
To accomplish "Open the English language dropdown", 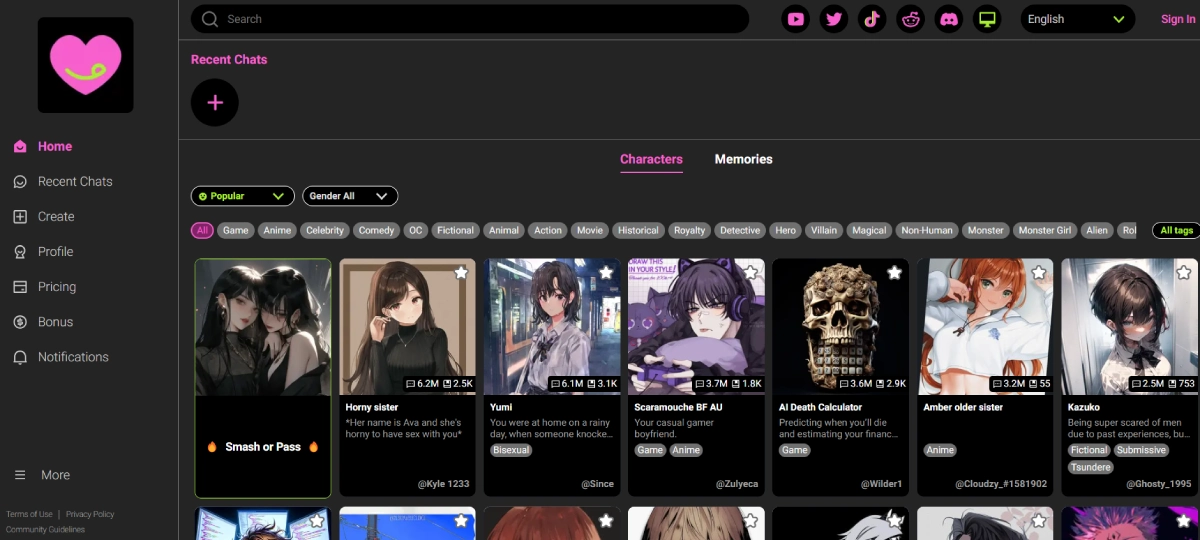I will (1076, 19).
